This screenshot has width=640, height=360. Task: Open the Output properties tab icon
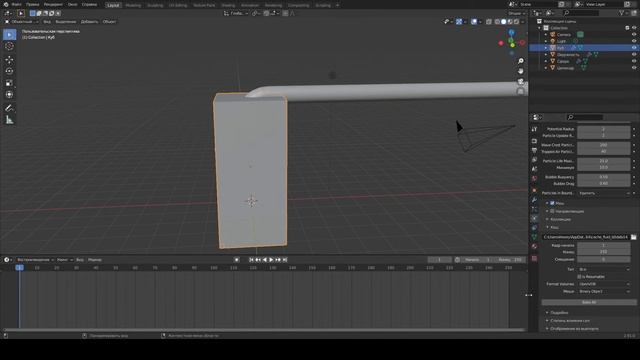click(534, 150)
